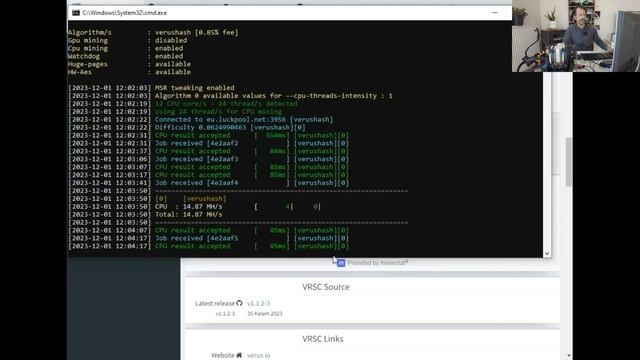
Task: Click the HW-Aes available line
Action: (129, 72)
